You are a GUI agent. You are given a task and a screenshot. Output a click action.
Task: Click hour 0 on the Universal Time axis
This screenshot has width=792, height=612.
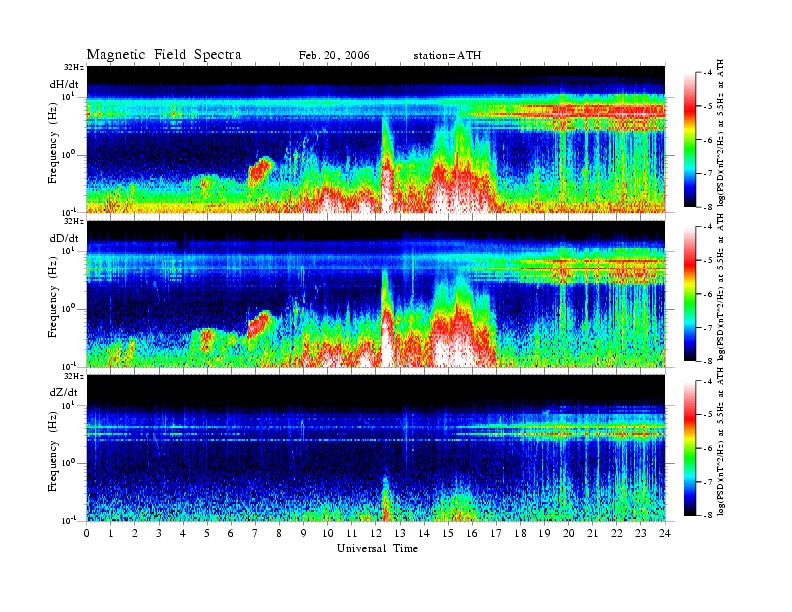pyautogui.click(x=87, y=533)
